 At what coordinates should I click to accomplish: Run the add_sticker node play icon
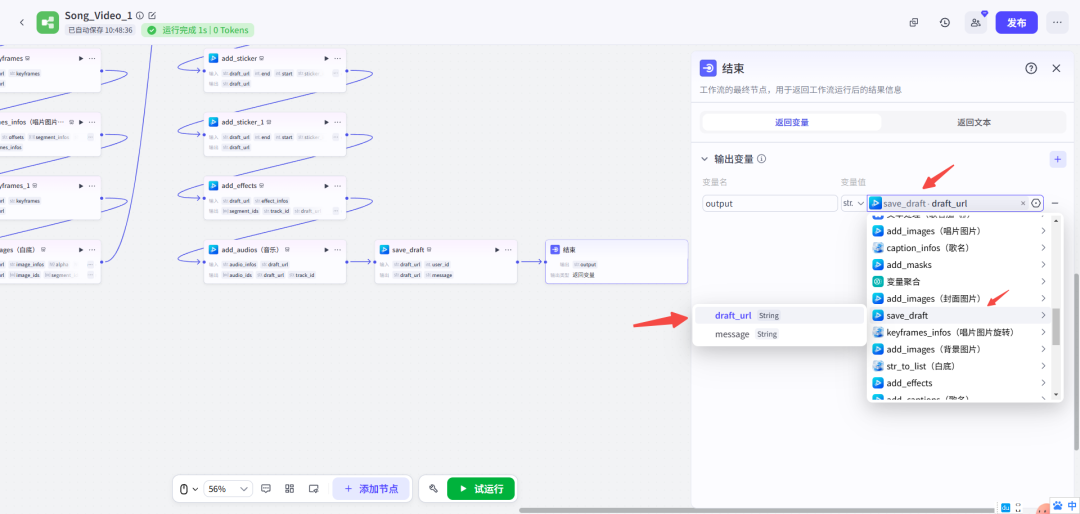point(326,59)
